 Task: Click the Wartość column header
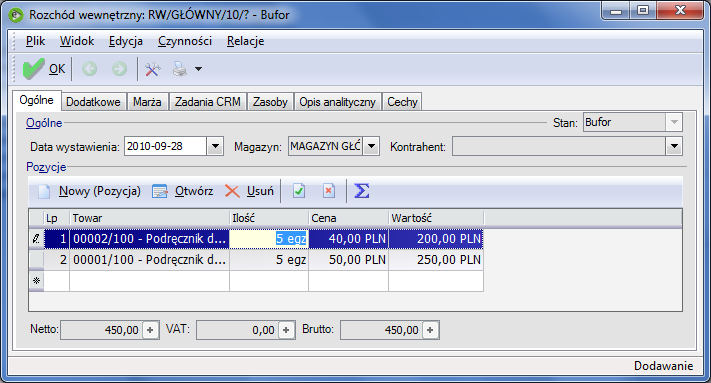click(x=436, y=218)
